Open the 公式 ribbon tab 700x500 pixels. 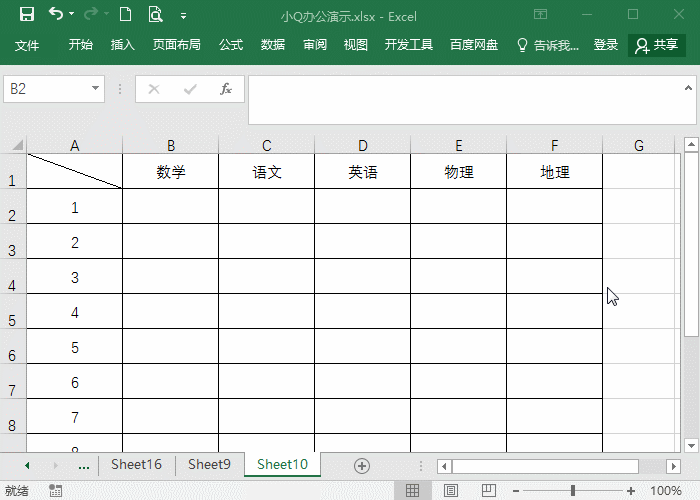click(231, 45)
